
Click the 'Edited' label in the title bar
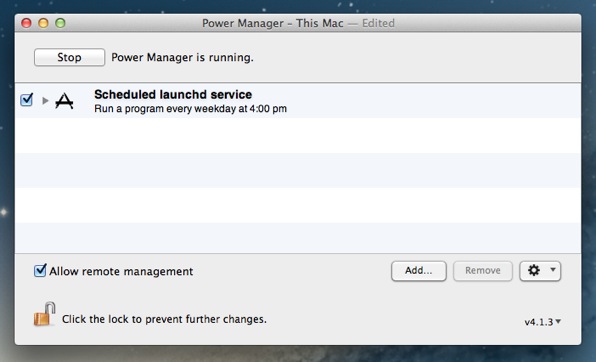(x=378, y=23)
